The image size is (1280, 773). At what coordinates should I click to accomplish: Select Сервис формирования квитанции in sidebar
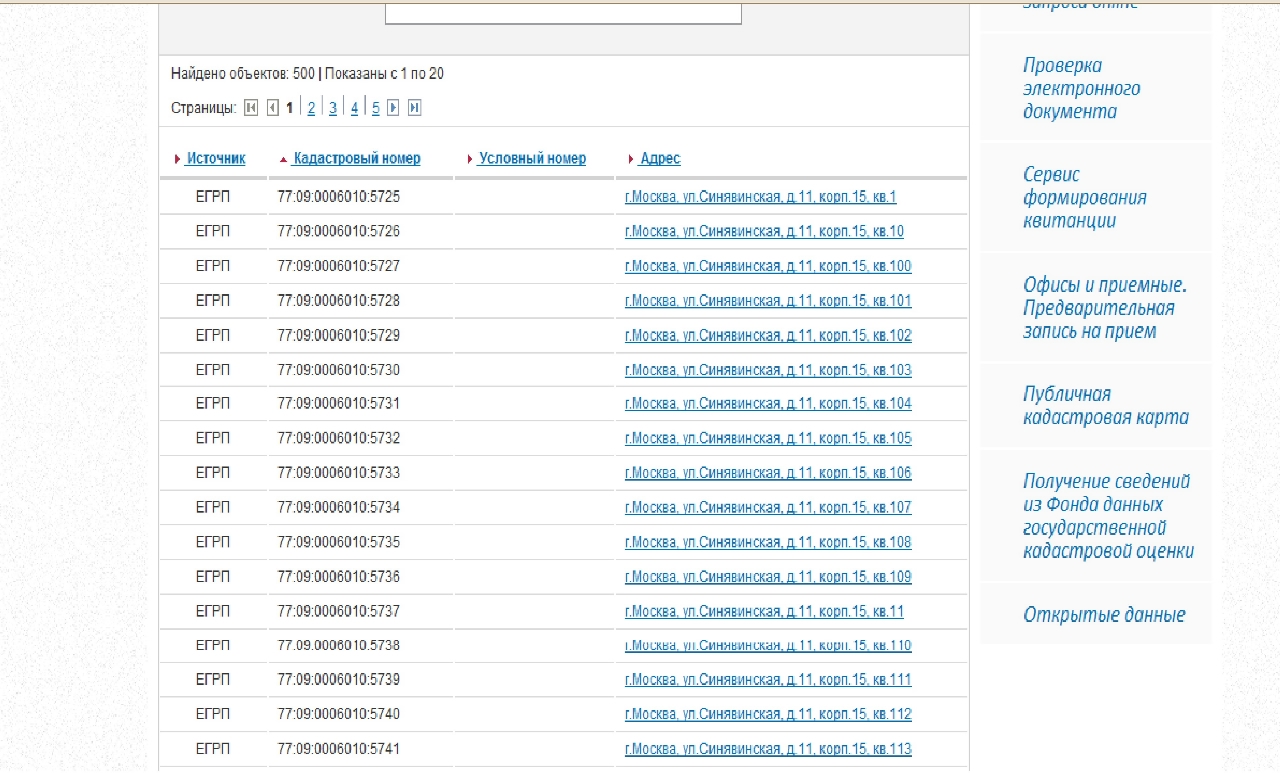[x=1084, y=197]
